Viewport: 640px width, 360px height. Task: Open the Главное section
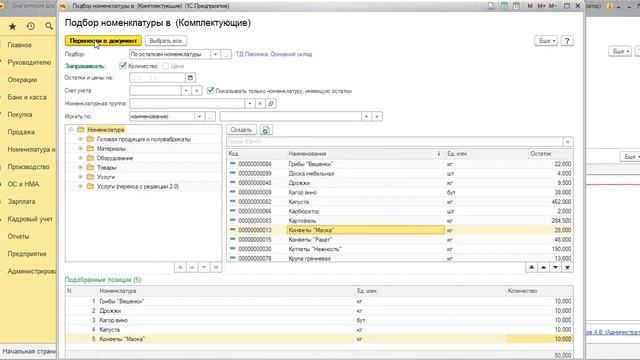(x=20, y=45)
